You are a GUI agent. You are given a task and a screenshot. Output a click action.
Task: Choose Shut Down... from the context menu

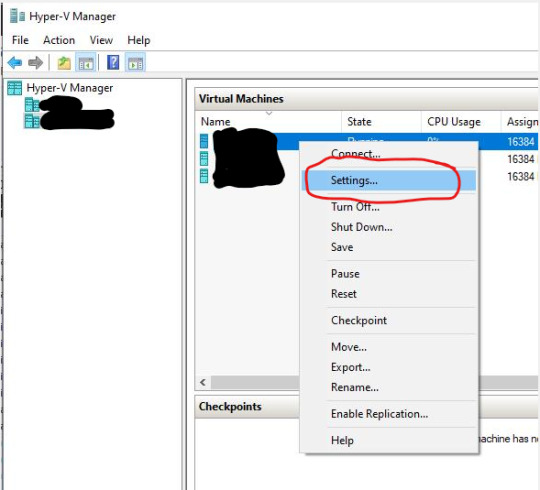coord(389,227)
